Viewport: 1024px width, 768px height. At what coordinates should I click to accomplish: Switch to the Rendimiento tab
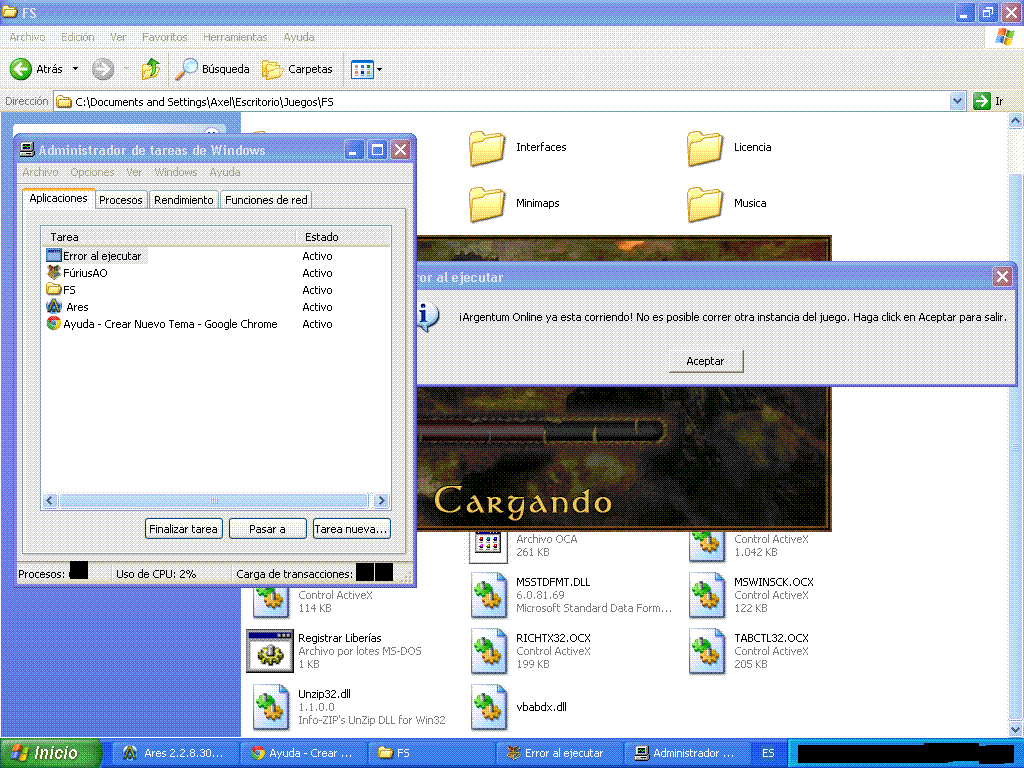pyautogui.click(x=184, y=200)
